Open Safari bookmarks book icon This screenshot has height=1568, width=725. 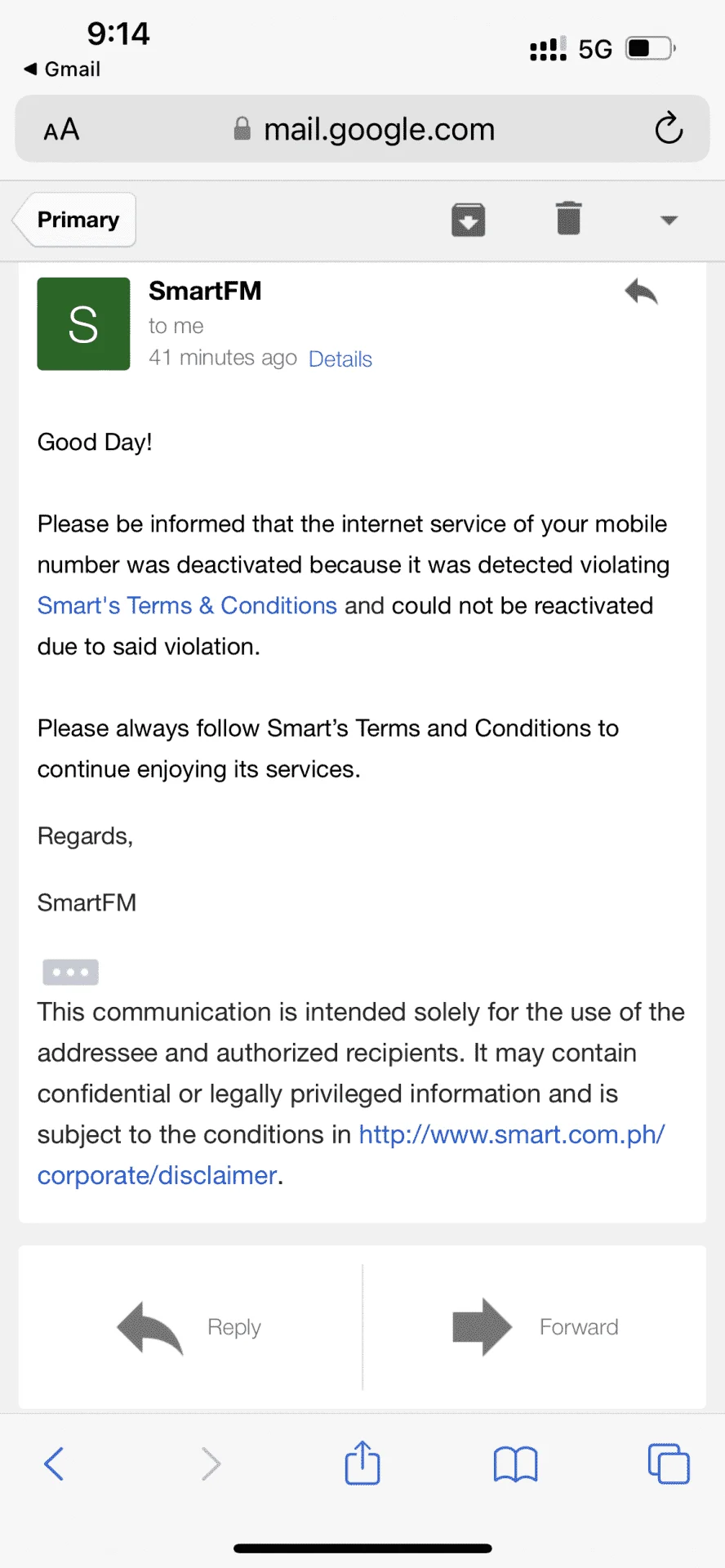[x=515, y=1463]
